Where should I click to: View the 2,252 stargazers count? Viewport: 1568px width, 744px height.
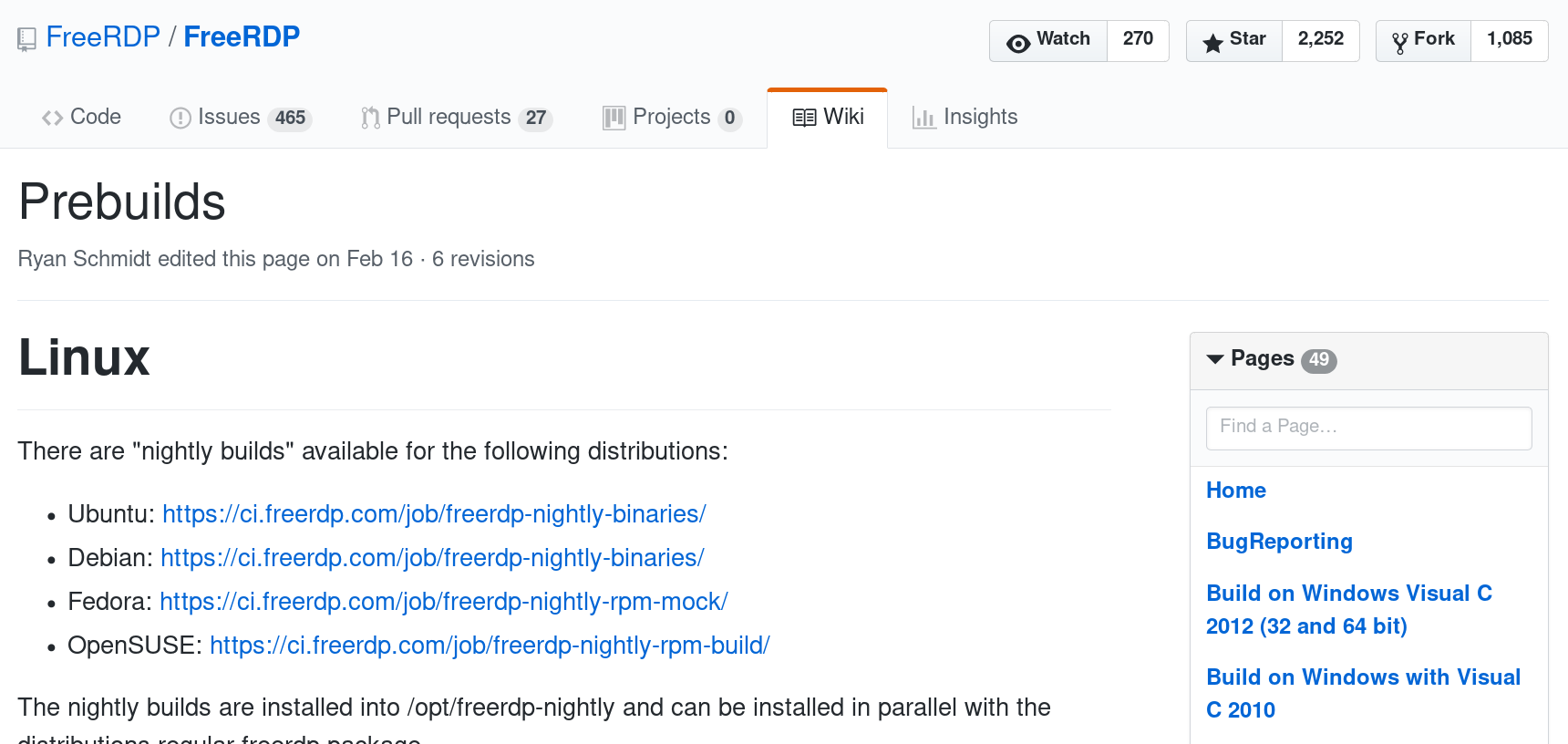(x=1320, y=39)
